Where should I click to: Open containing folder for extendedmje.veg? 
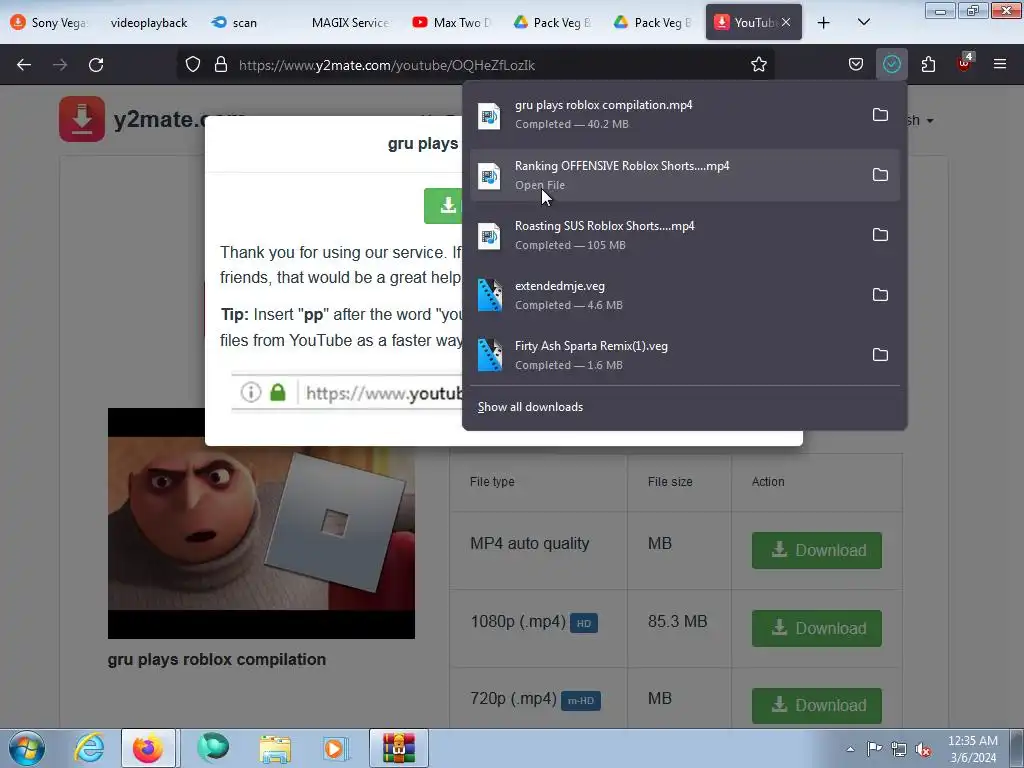pyautogui.click(x=880, y=295)
